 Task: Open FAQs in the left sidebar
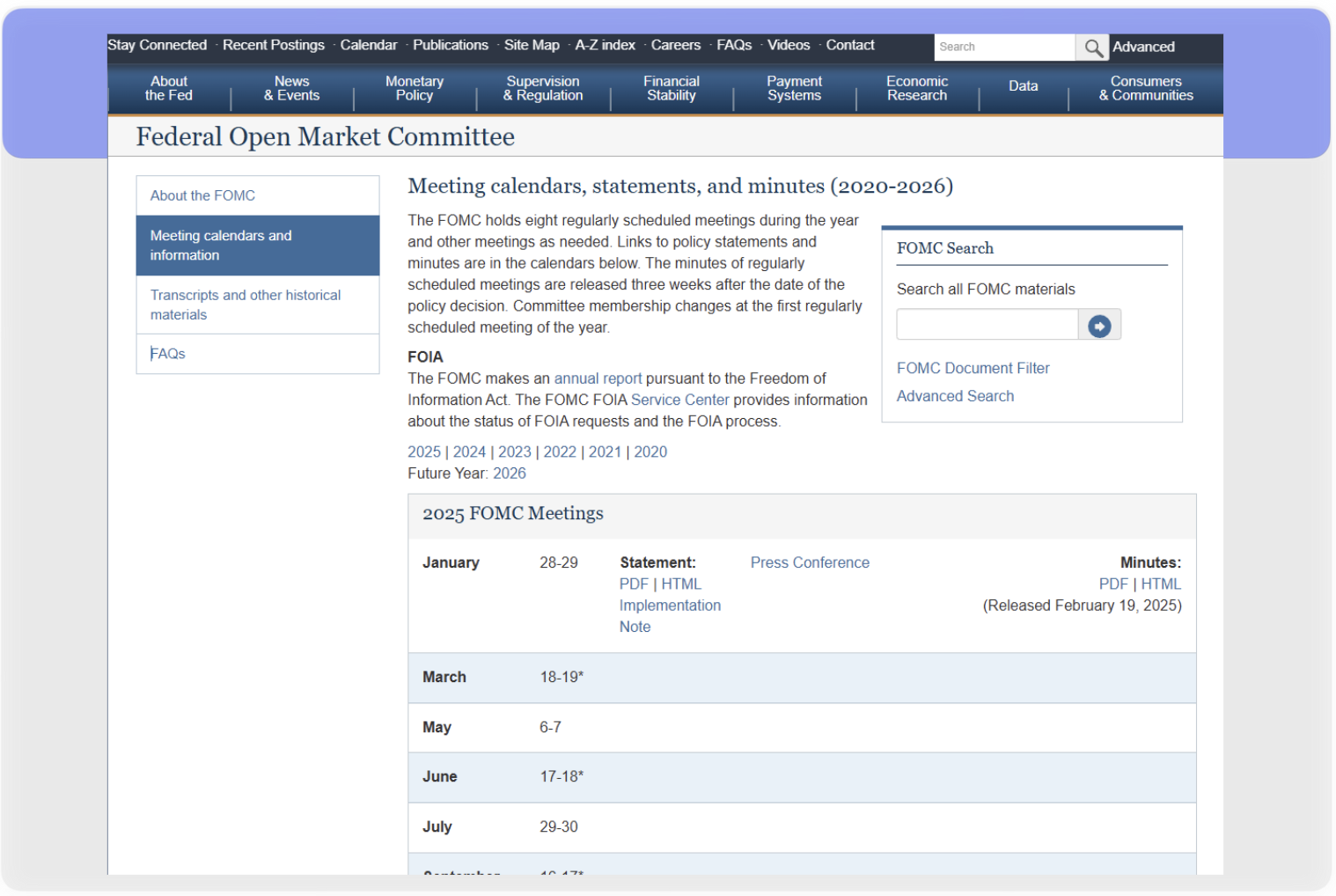tap(258, 354)
